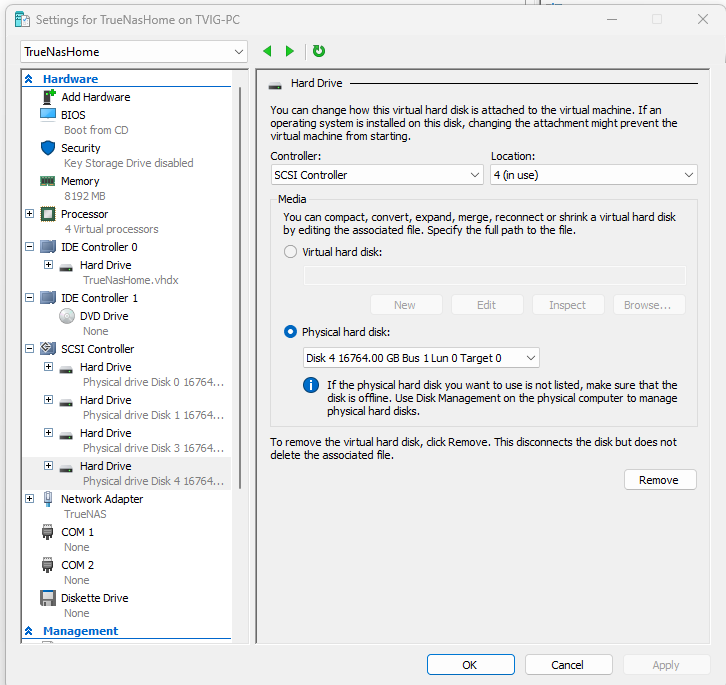This screenshot has height=685, width=726.
Task: Click the OK button
Action: (x=470, y=665)
